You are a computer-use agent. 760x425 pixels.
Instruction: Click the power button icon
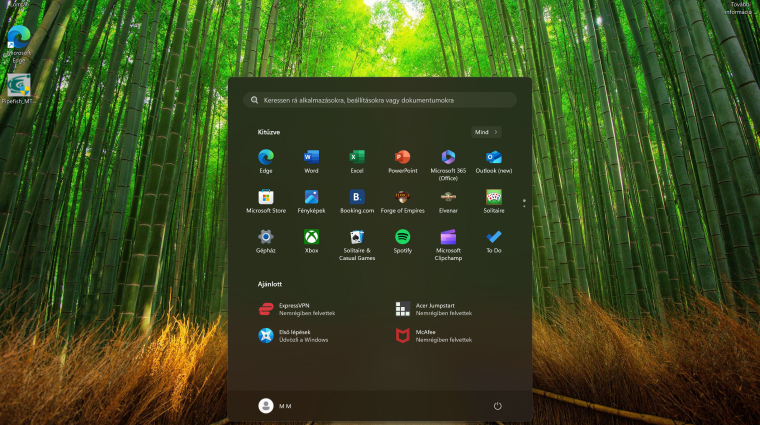[x=497, y=406]
